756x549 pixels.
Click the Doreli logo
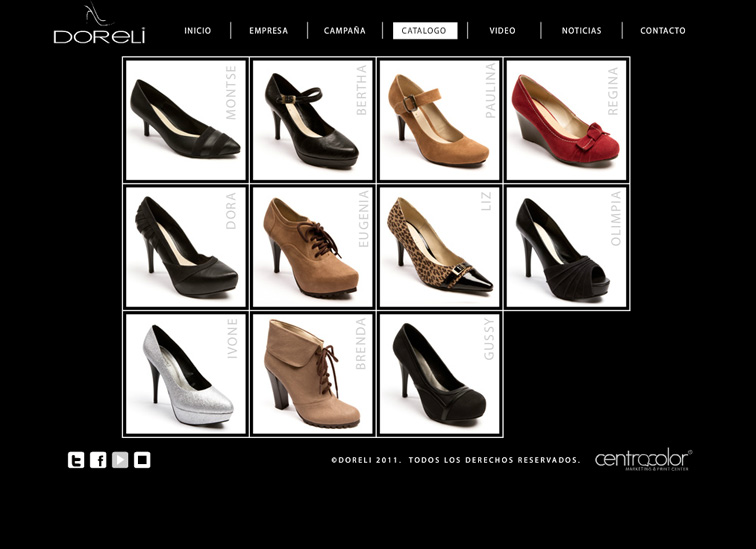(99, 26)
